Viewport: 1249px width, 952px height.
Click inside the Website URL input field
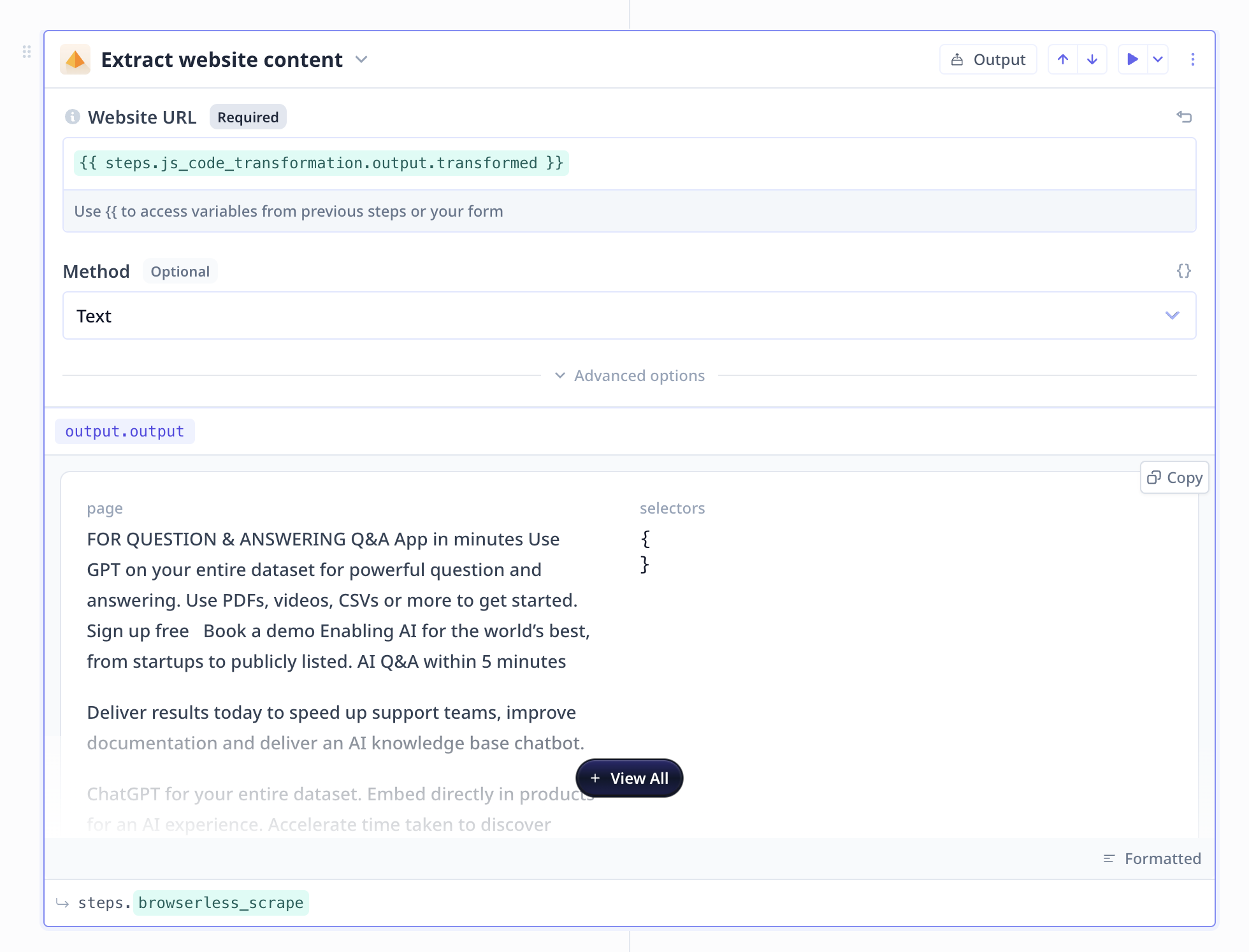(630, 163)
